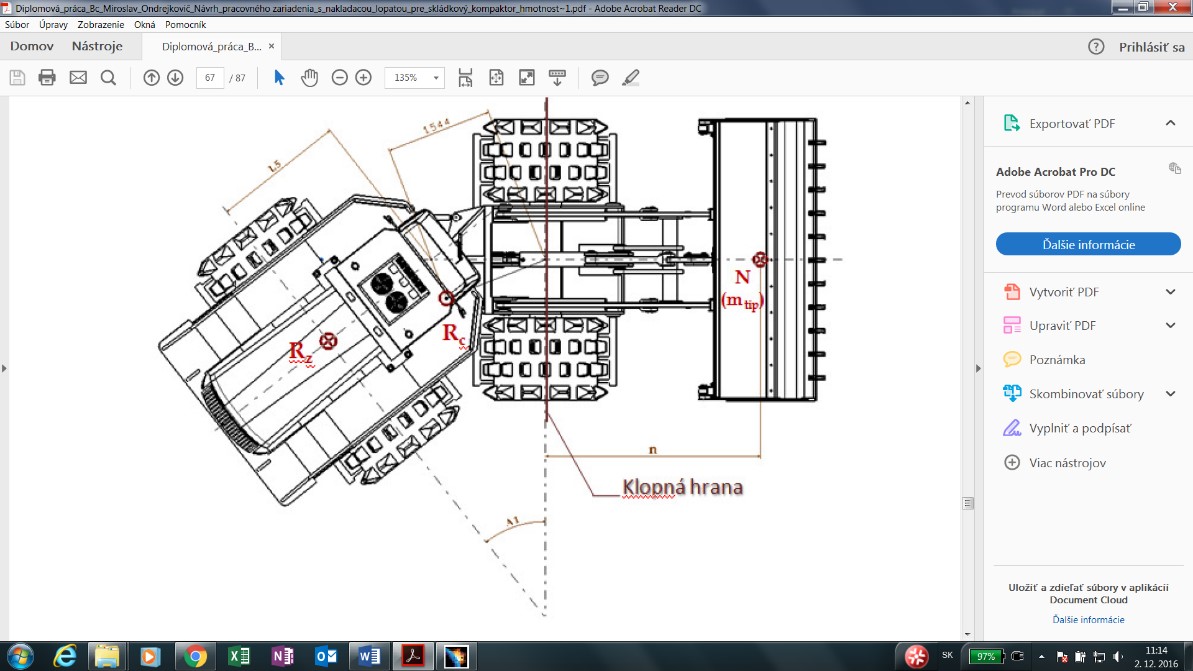The width and height of the screenshot is (1193, 671).
Task: Switch to full screen mode icon
Action: 527,78
